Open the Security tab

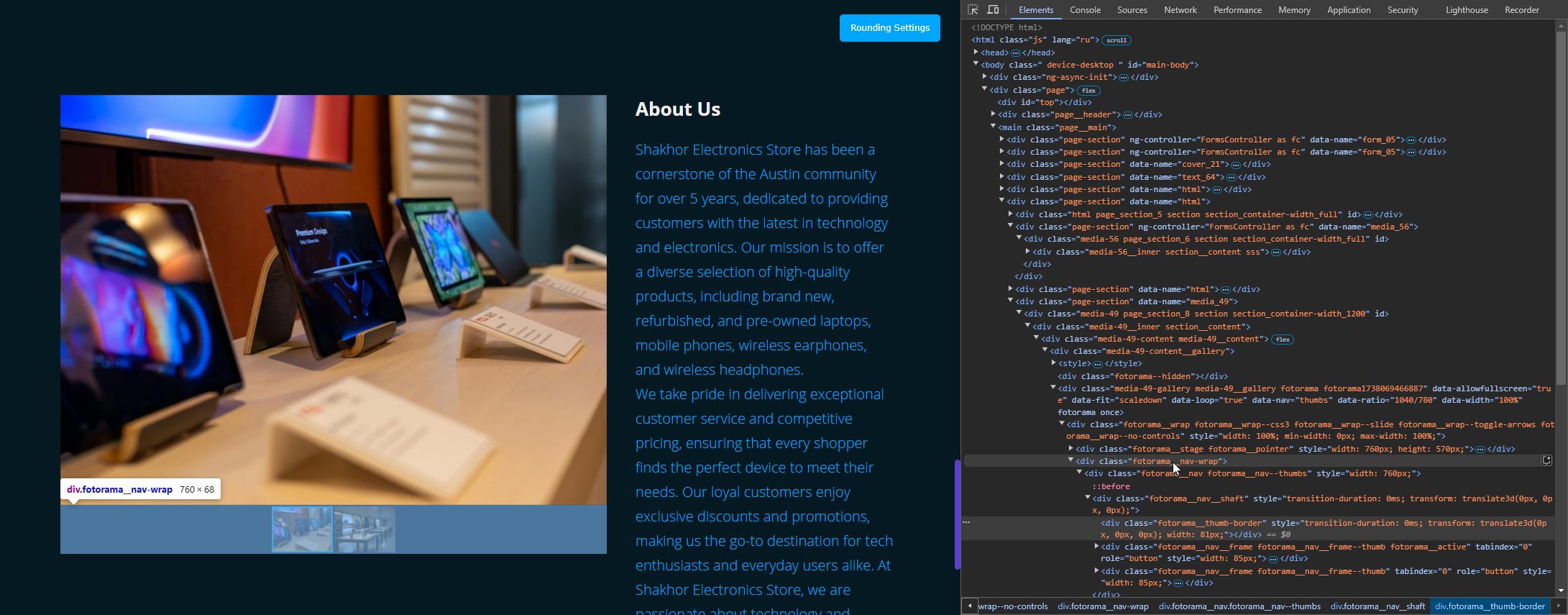click(1403, 10)
